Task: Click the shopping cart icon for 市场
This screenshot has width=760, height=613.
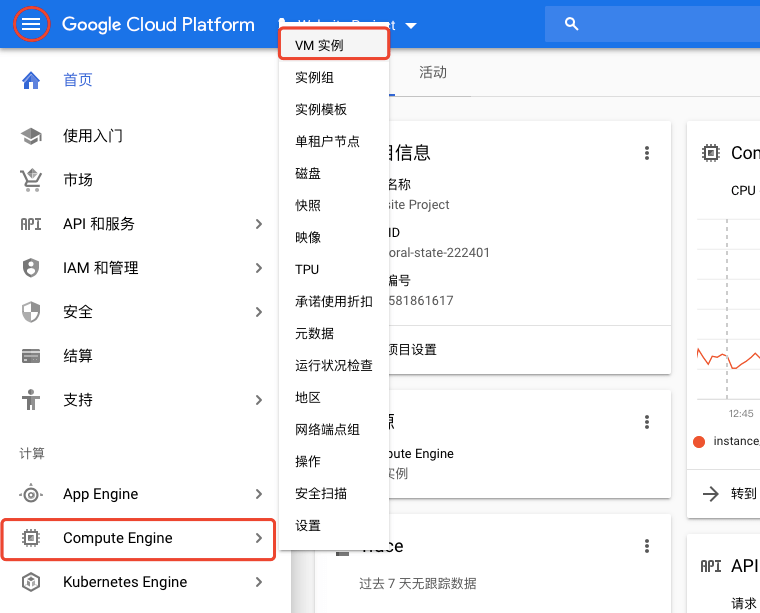Action: pyautogui.click(x=31, y=180)
